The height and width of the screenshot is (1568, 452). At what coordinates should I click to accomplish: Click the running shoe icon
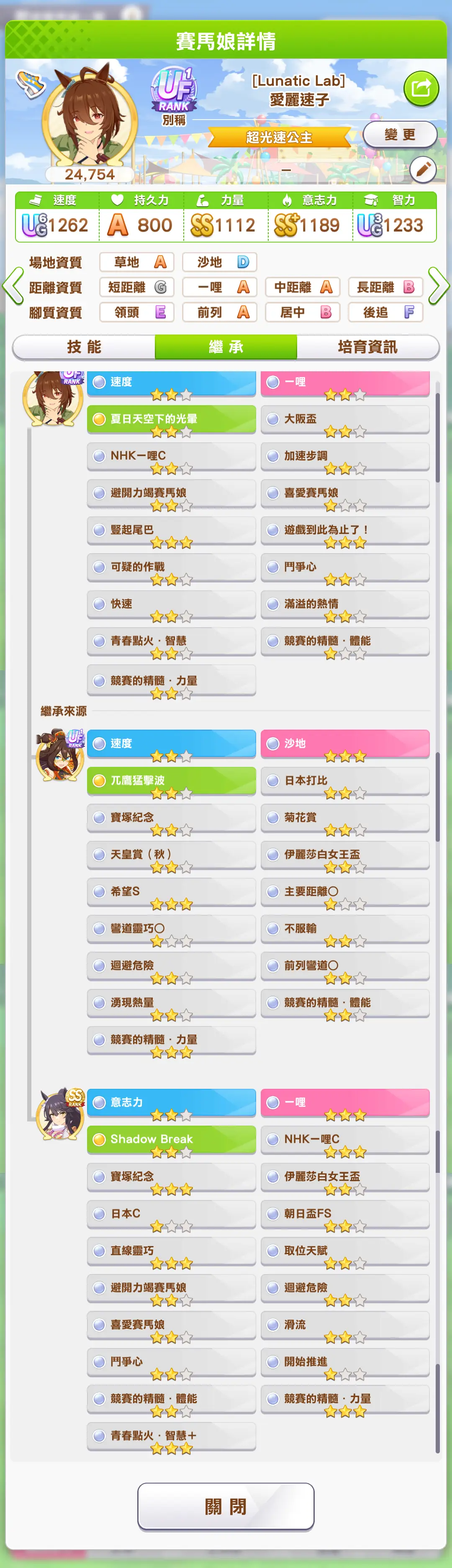point(30,83)
